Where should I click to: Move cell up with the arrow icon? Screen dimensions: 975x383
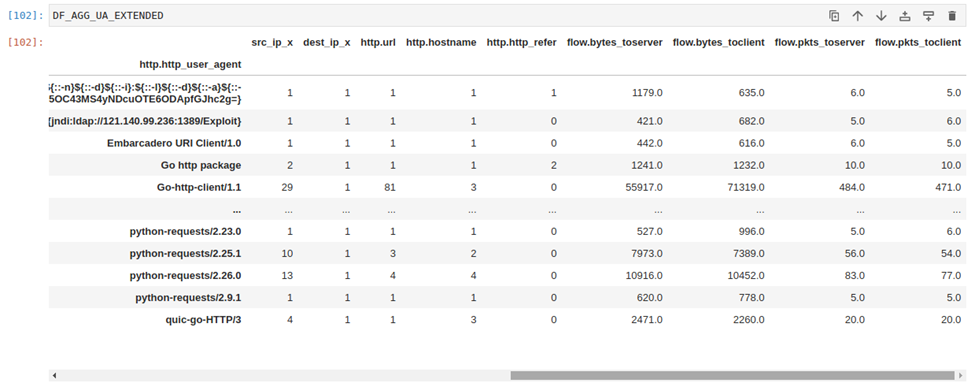click(x=857, y=16)
